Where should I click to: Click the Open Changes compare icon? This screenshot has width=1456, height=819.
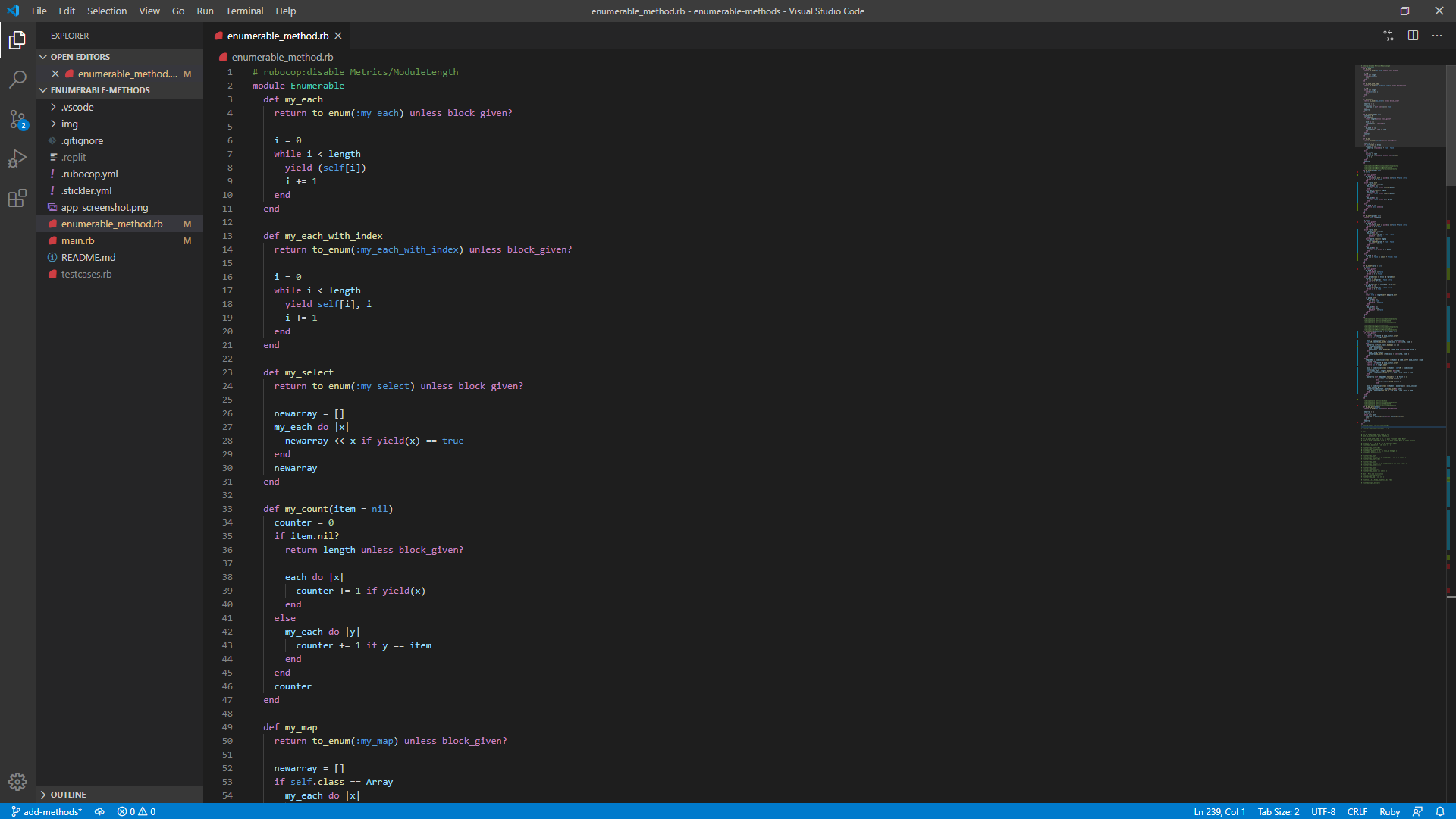(1388, 36)
